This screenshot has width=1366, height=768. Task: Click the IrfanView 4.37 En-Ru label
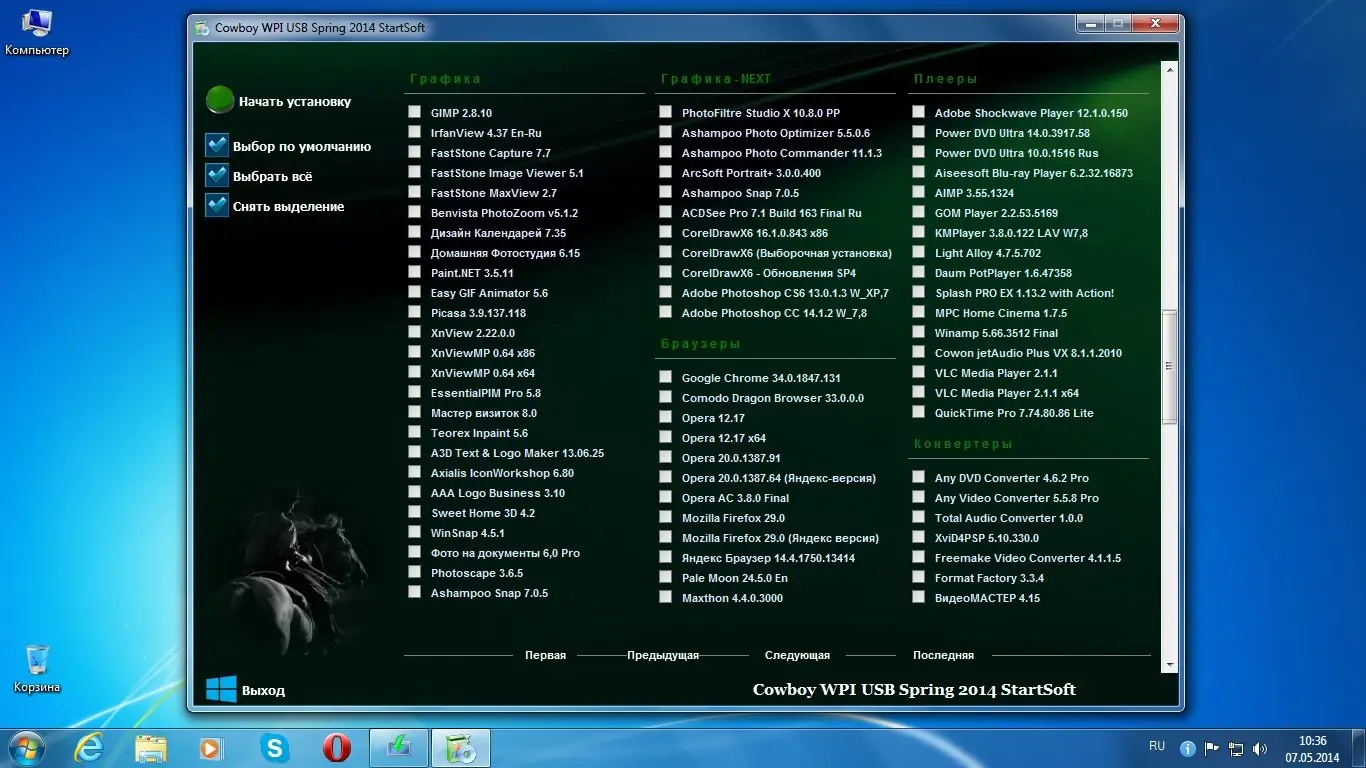click(x=486, y=133)
